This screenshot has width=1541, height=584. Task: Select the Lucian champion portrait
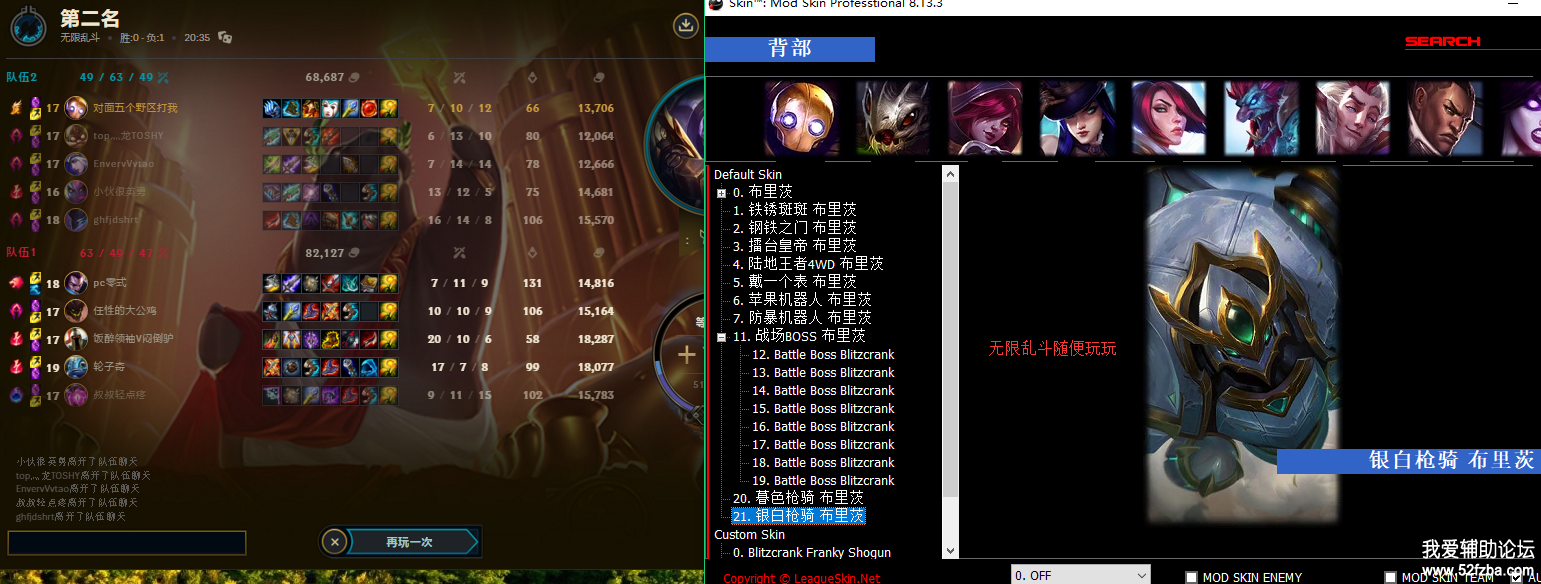pyautogui.click(x=1444, y=119)
